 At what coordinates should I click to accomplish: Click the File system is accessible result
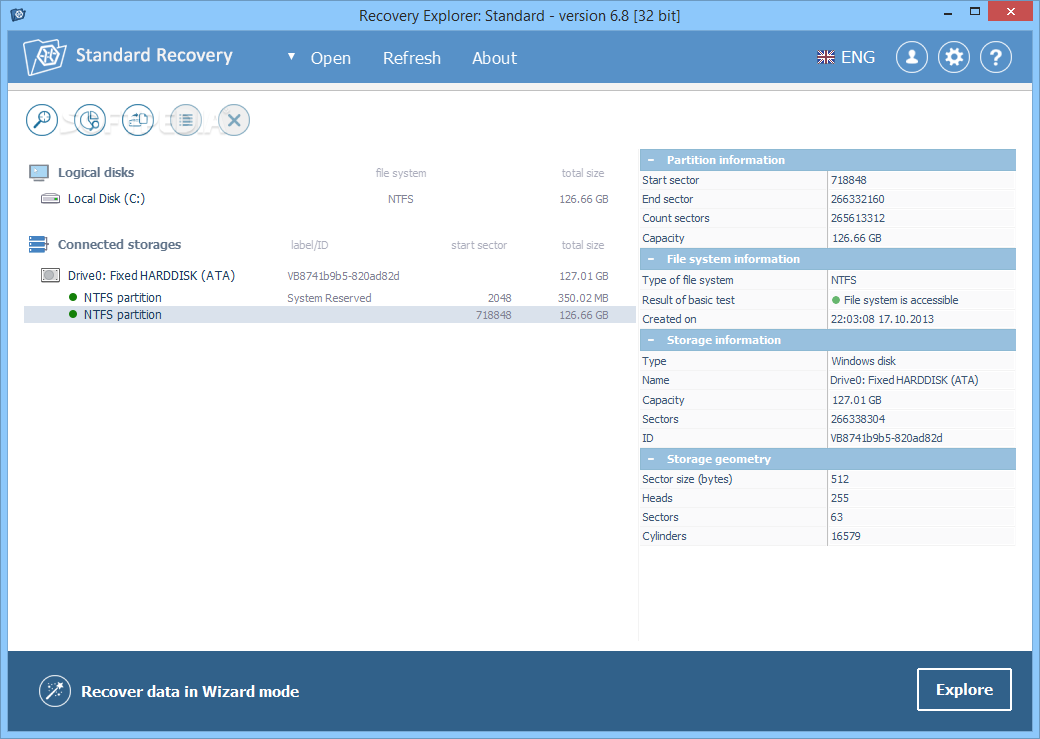point(895,300)
